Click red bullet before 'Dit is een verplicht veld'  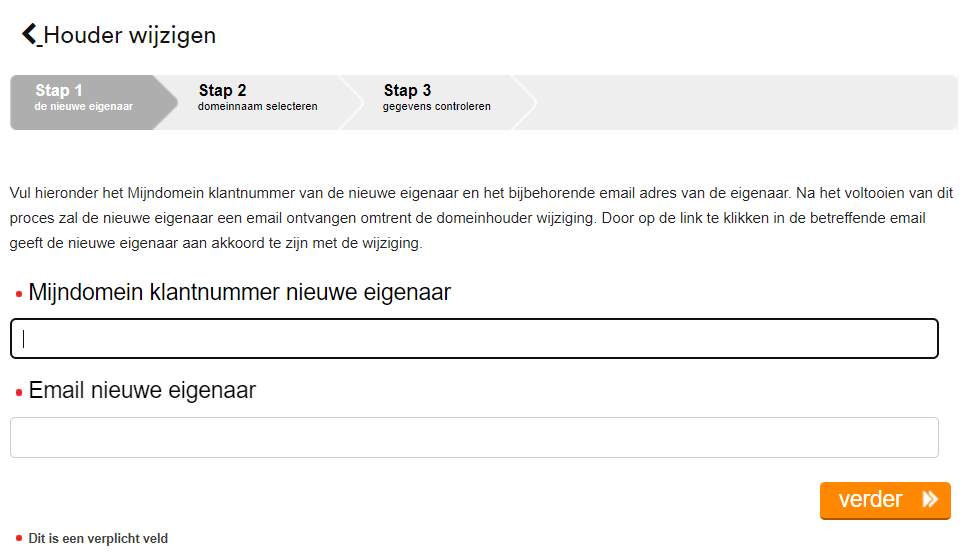(19, 539)
